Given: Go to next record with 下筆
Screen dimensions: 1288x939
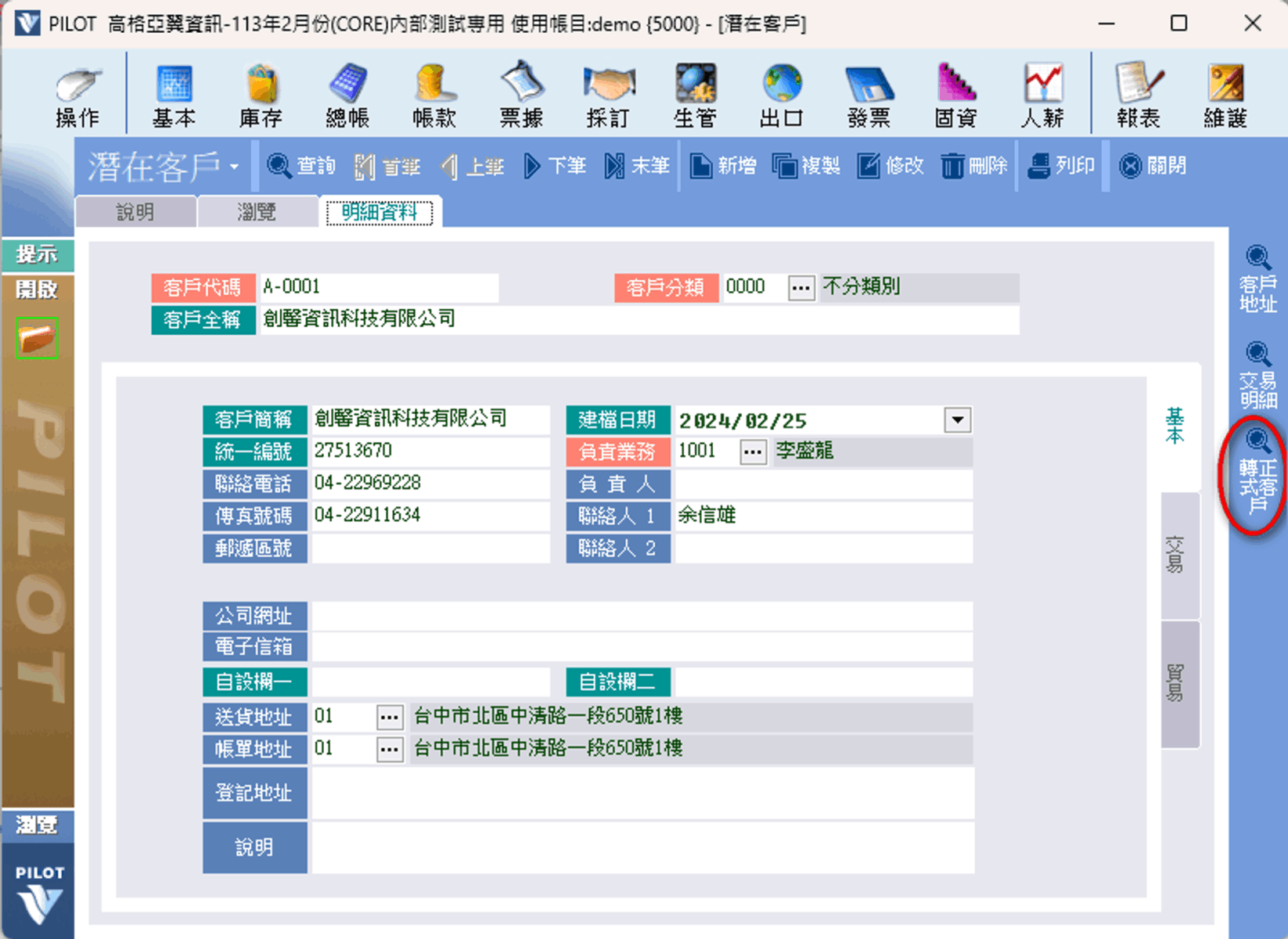Looking at the screenshot, I should pyautogui.click(x=555, y=166).
